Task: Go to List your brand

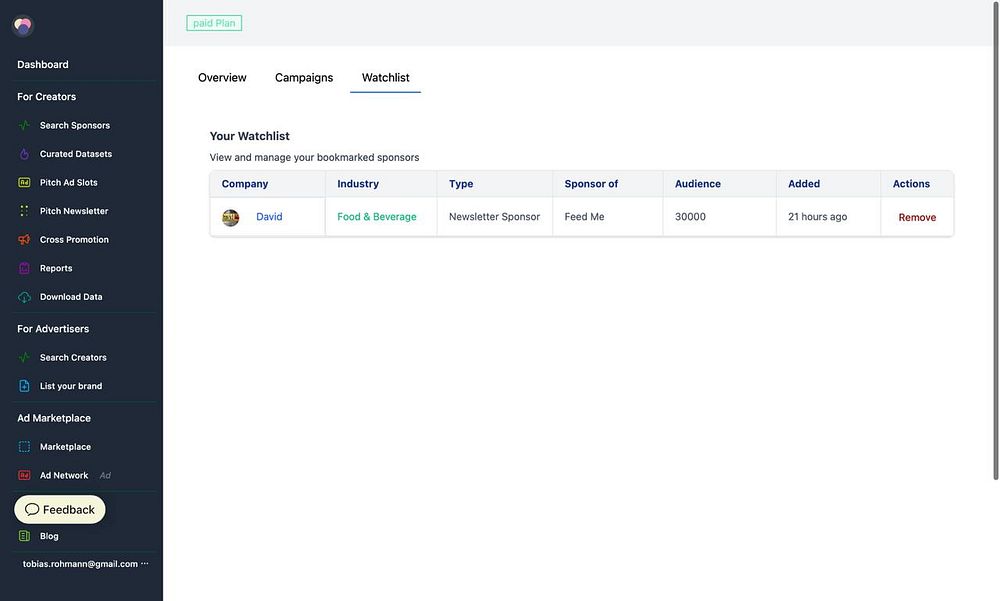Action: click(71, 386)
